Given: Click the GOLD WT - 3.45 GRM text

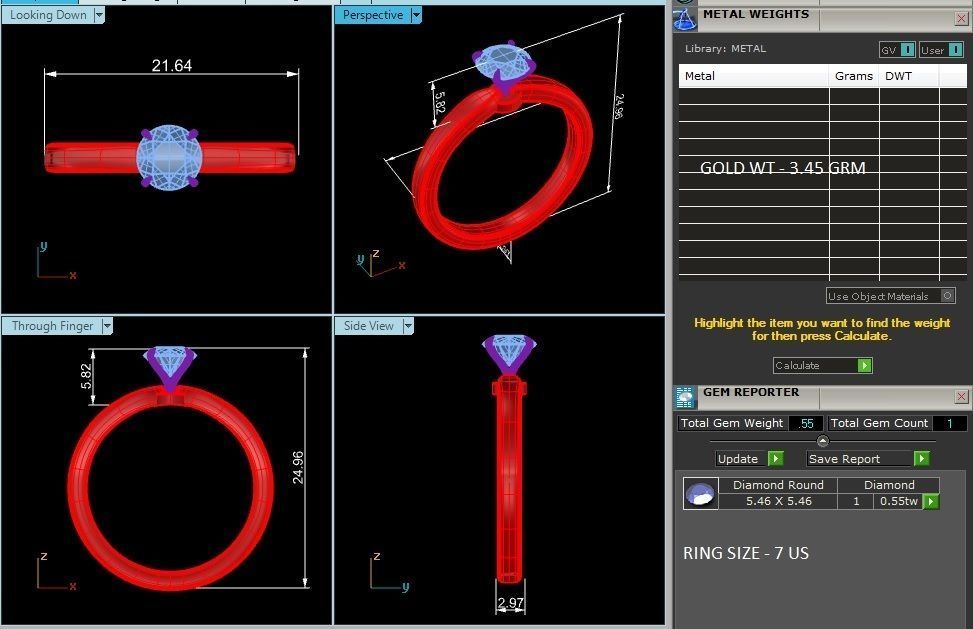Looking at the screenshot, I should [782, 167].
